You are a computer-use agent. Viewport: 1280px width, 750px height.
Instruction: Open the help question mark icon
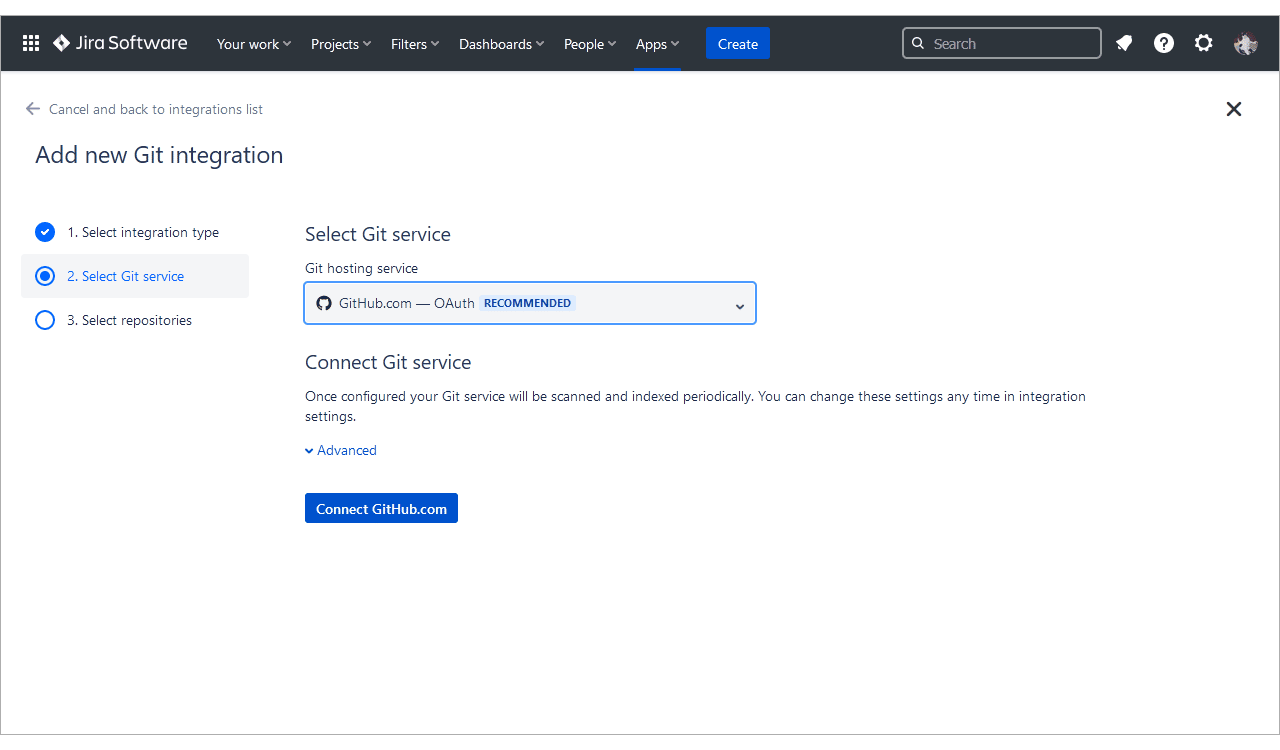pos(1164,44)
